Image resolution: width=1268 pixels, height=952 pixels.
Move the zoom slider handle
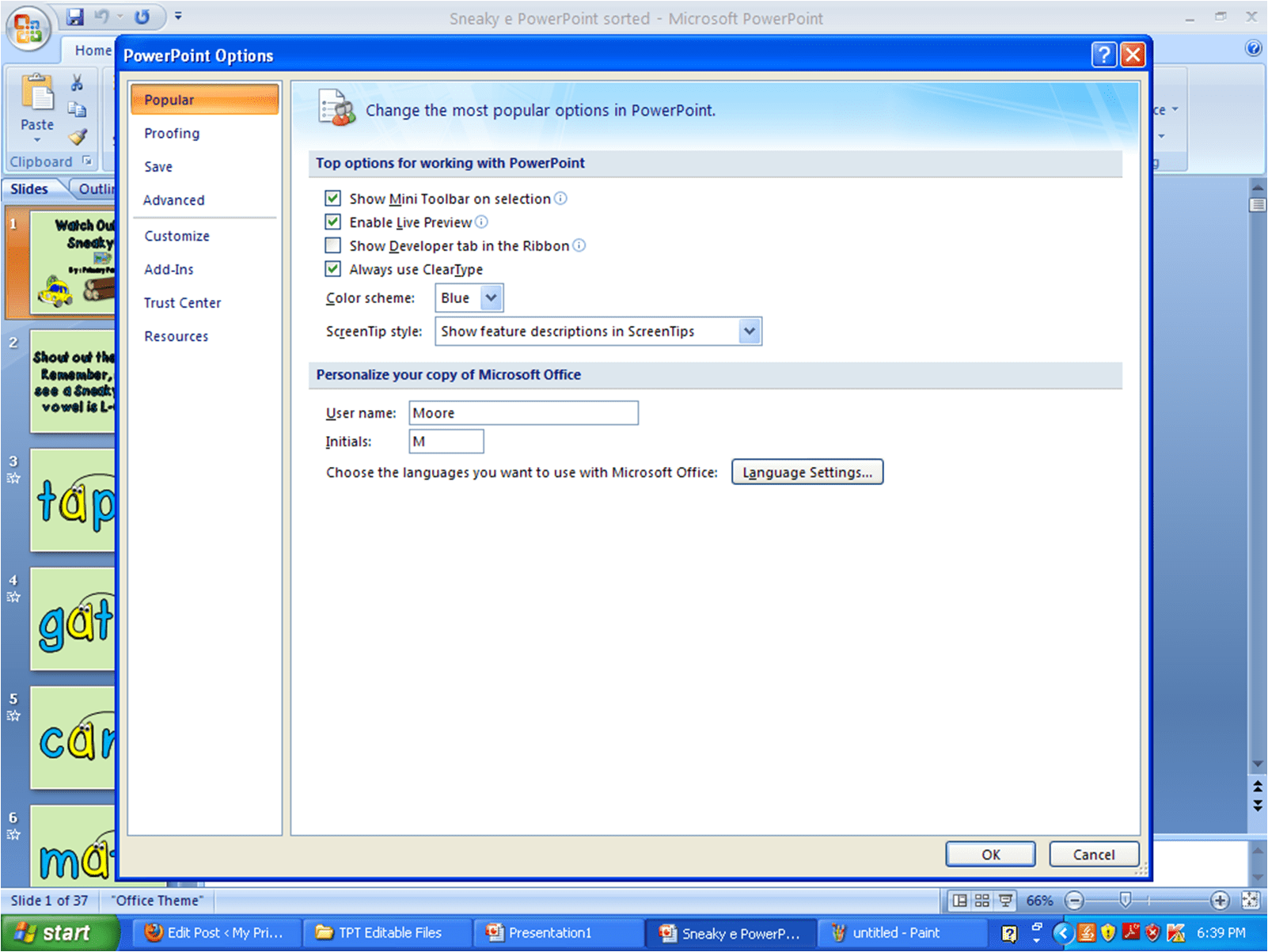tap(1126, 900)
